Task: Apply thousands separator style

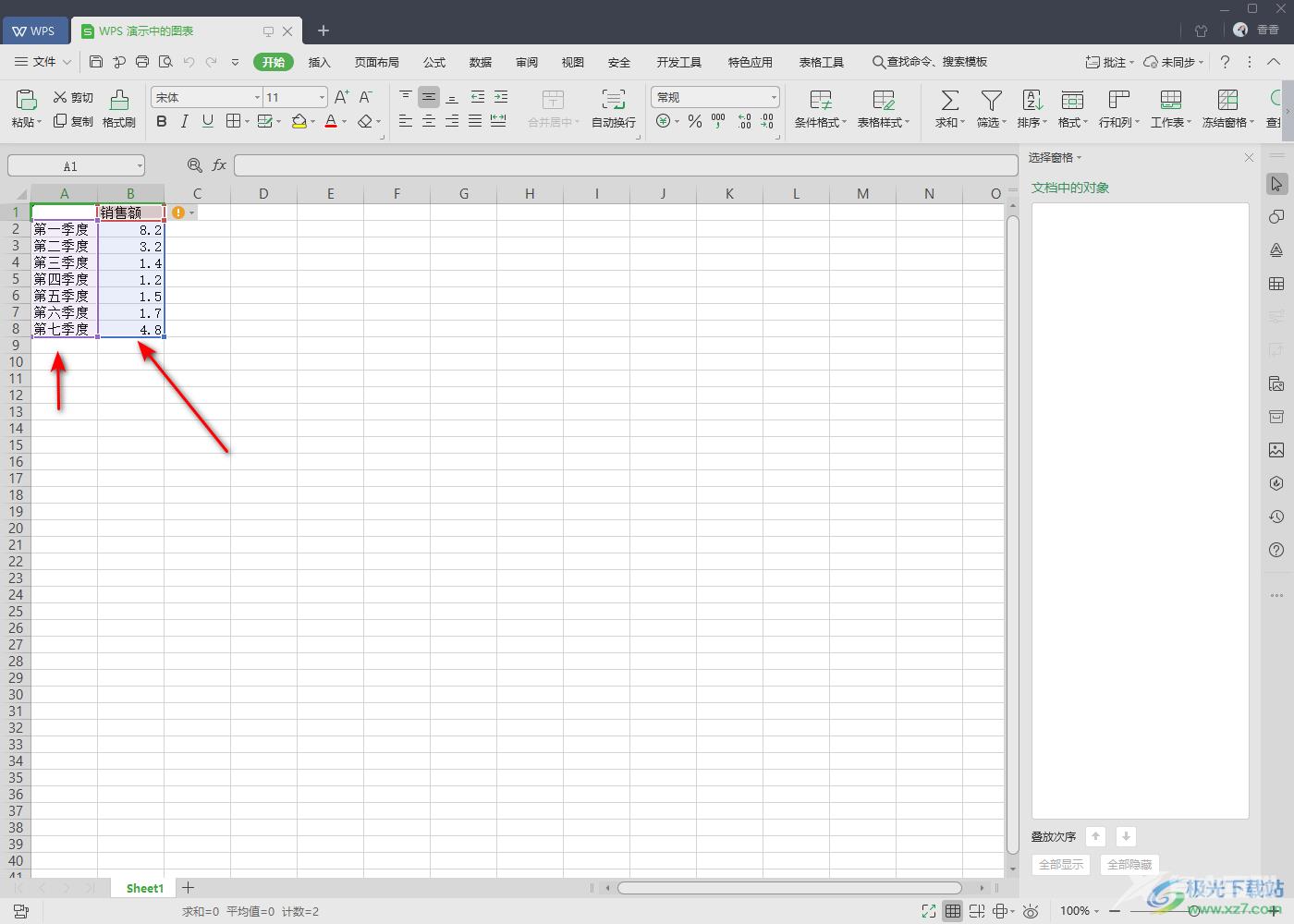Action: 718,121
